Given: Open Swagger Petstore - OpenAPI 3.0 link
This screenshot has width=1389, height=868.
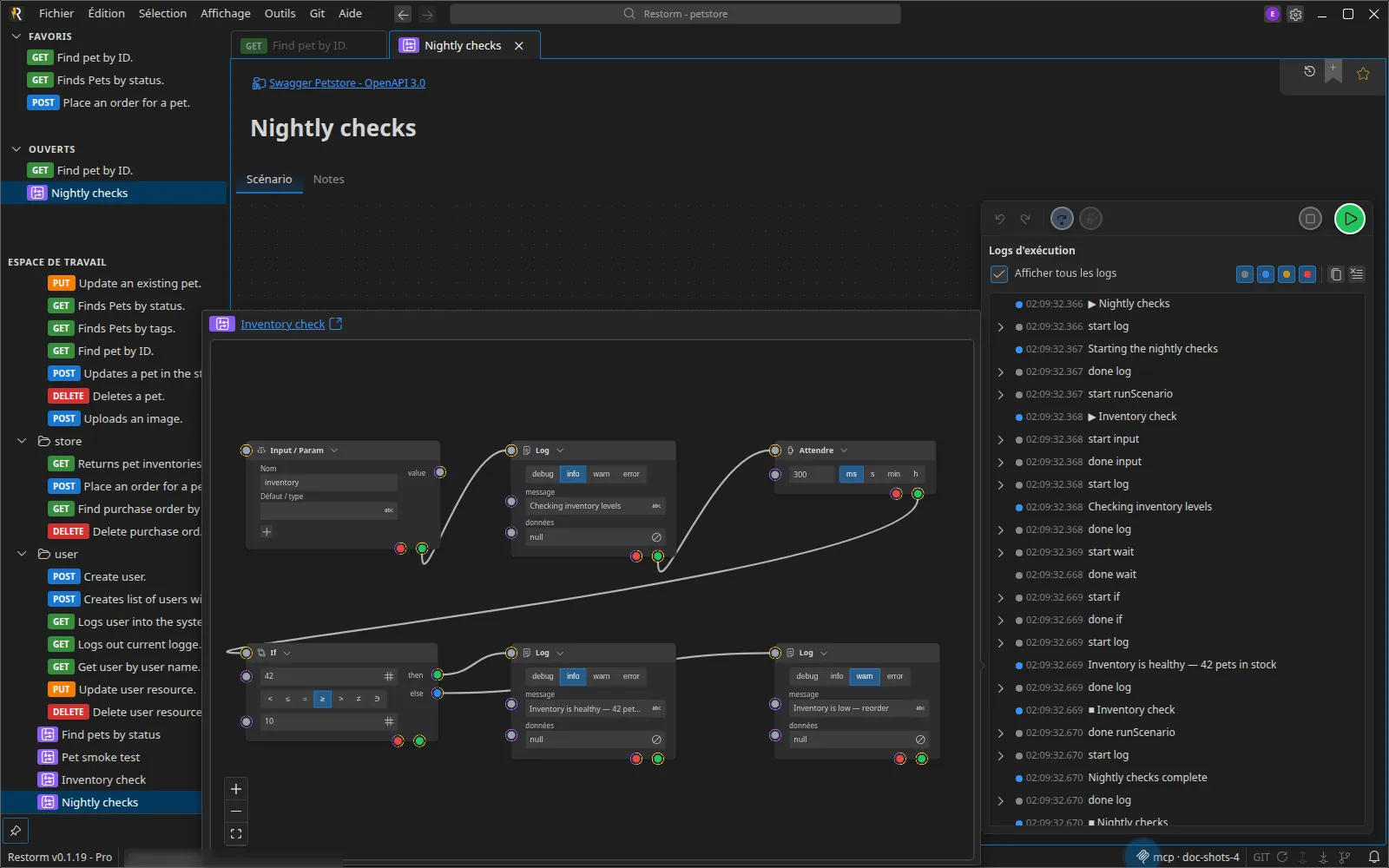Looking at the screenshot, I should pos(347,83).
